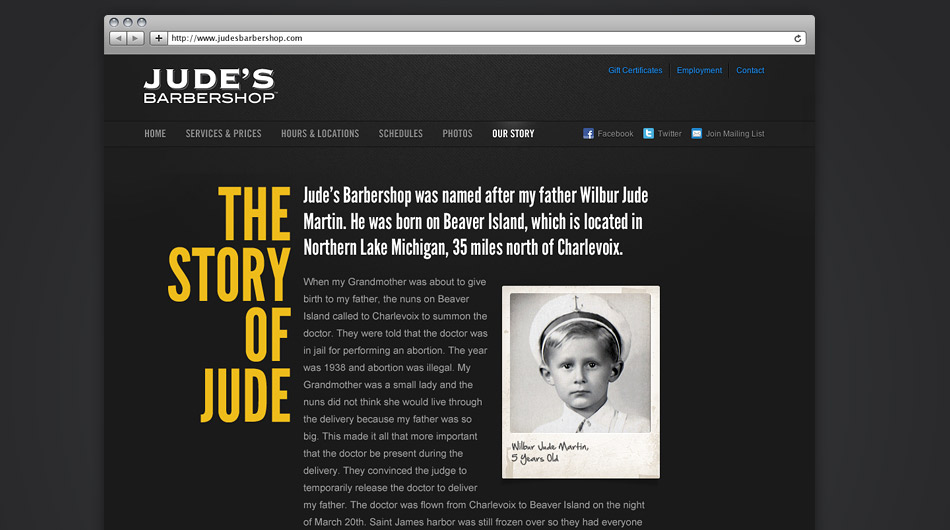The height and width of the screenshot is (530, 950).
Task: Select the Our Story nav item
Action: click(513, 133)
